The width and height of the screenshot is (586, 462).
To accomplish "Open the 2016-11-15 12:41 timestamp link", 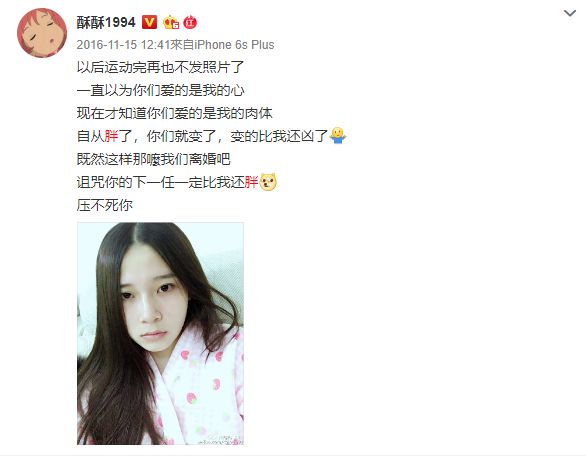I will coord(124,45).
